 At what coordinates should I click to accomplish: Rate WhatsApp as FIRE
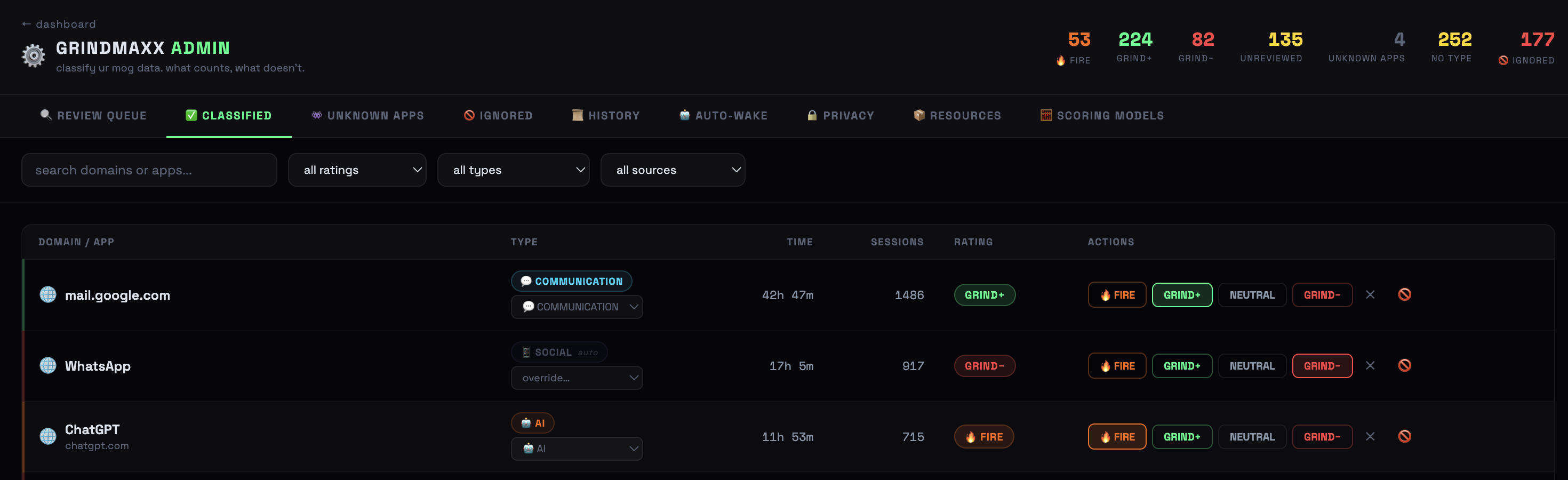click(1117, 366)
